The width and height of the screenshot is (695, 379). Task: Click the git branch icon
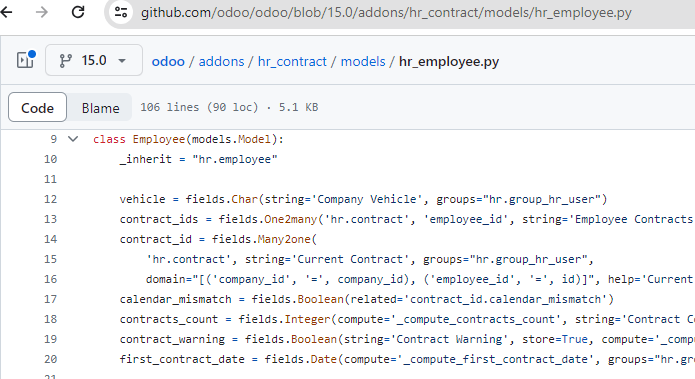point(66,61)
